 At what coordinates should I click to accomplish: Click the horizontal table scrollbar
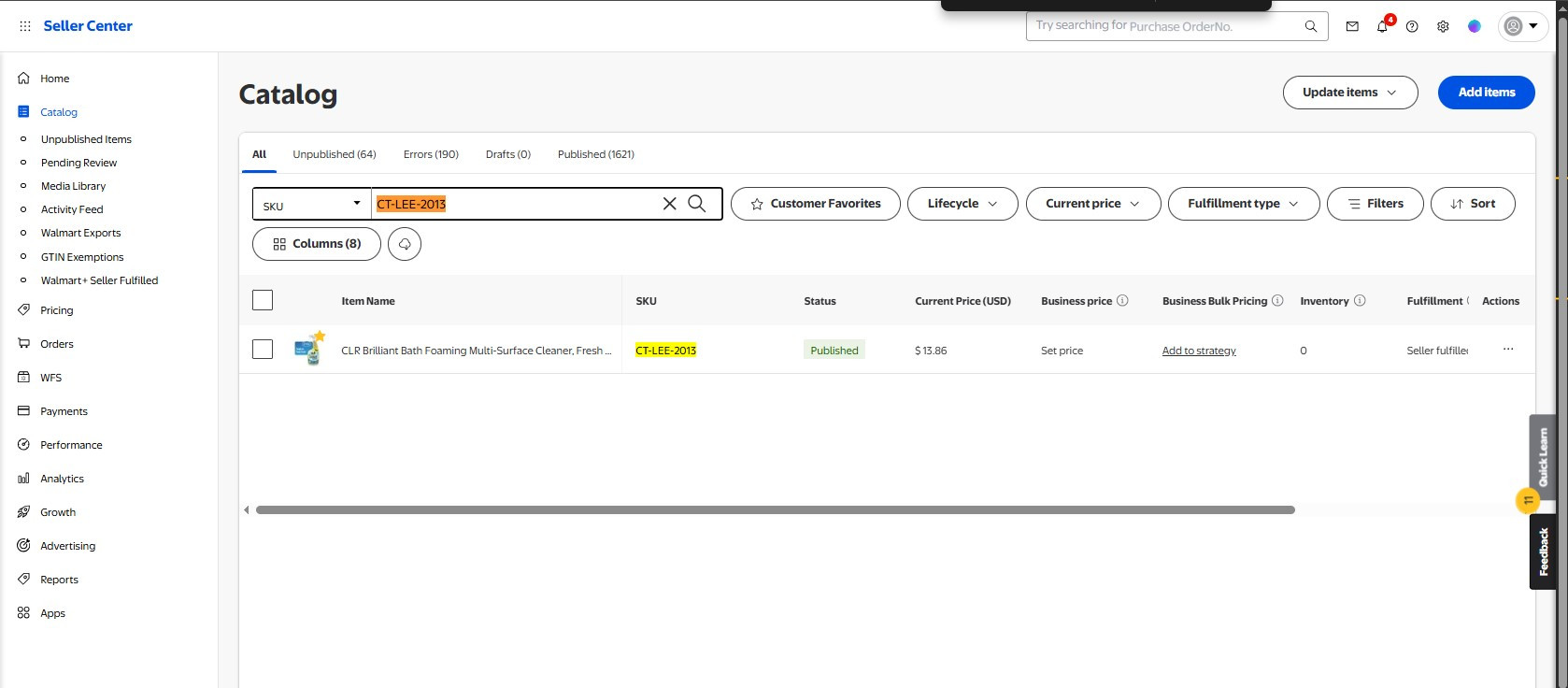click(x=776, y=510)
